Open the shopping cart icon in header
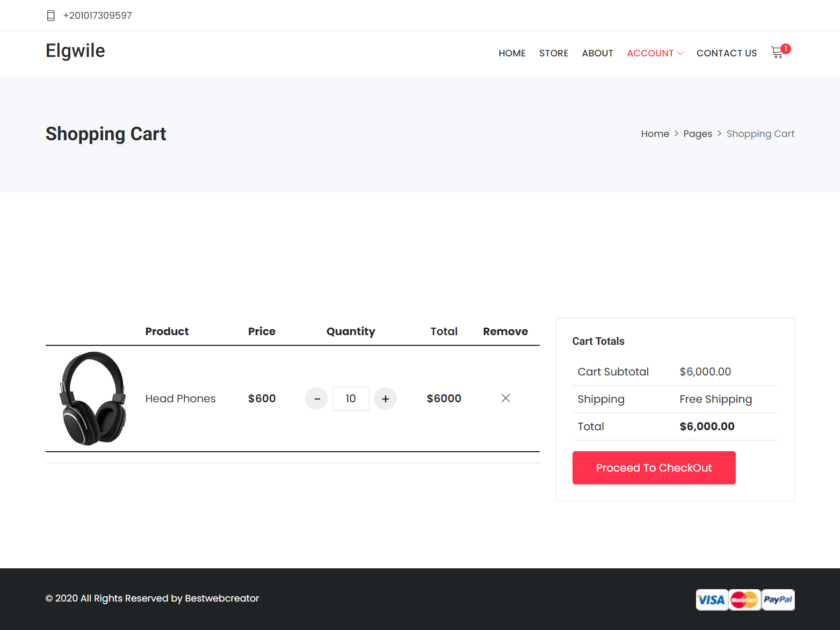840x630 pixels. pyautogui.click(x=777, y=53)
